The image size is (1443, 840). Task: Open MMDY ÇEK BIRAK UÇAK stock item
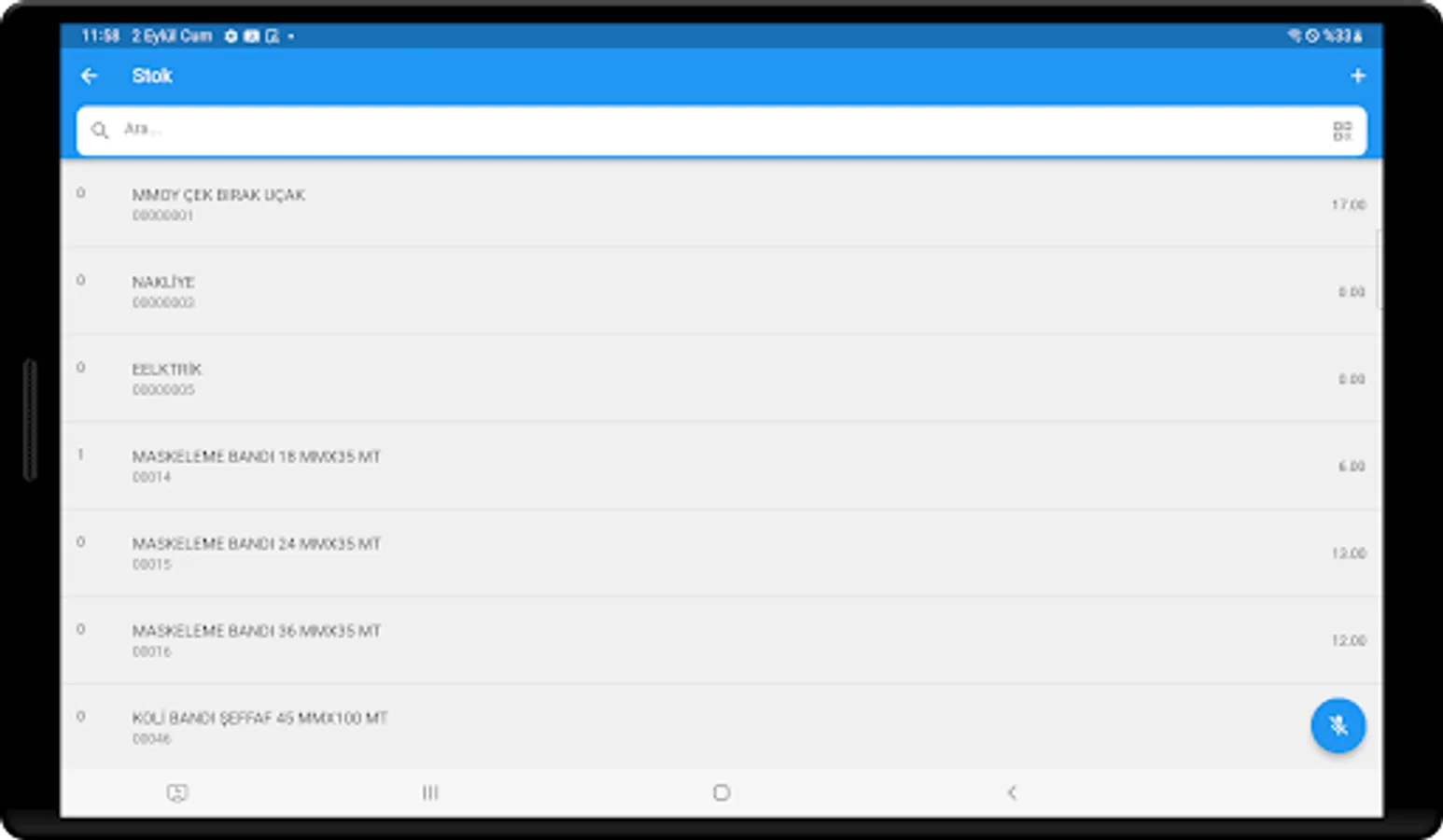[x=721, y=204]
